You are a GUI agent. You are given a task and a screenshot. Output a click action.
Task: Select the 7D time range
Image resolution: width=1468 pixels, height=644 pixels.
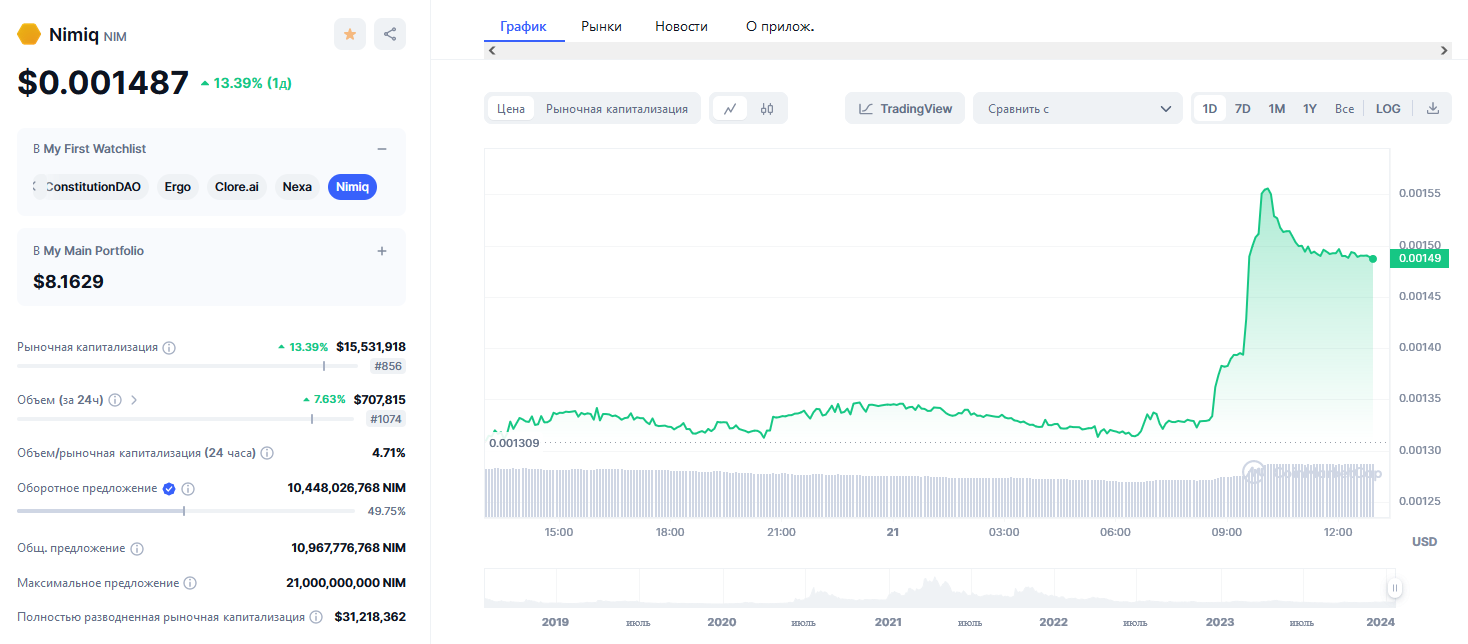1242,108
